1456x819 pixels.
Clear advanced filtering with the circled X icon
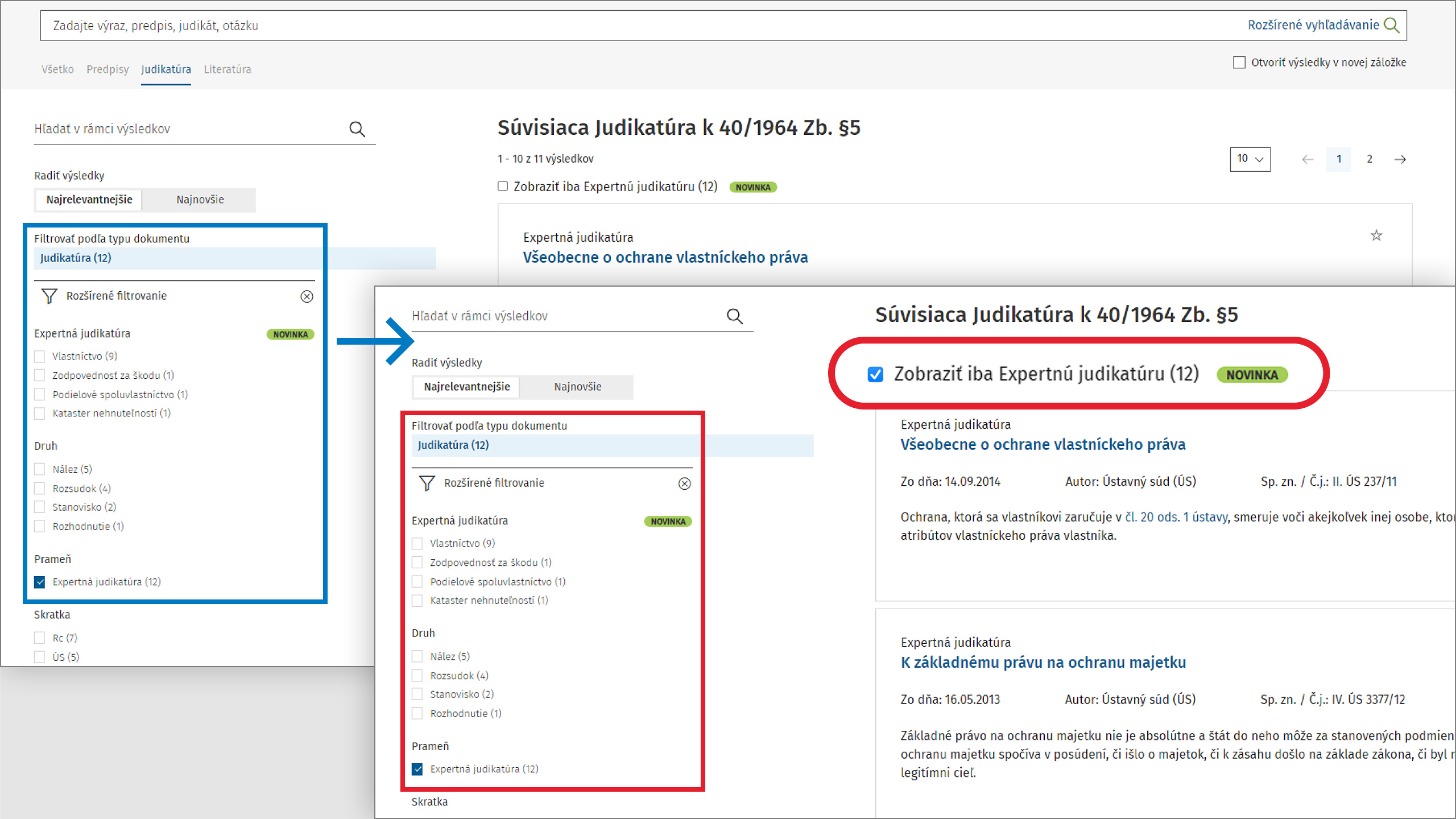pos(307,296)
